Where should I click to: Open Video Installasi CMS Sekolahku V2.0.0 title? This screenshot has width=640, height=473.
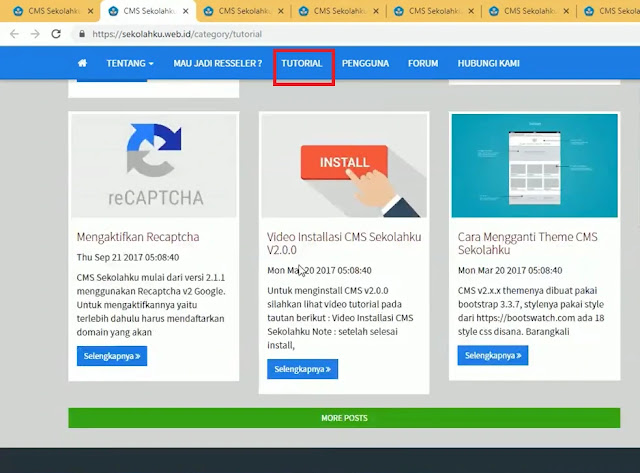(x=344, y=243)
